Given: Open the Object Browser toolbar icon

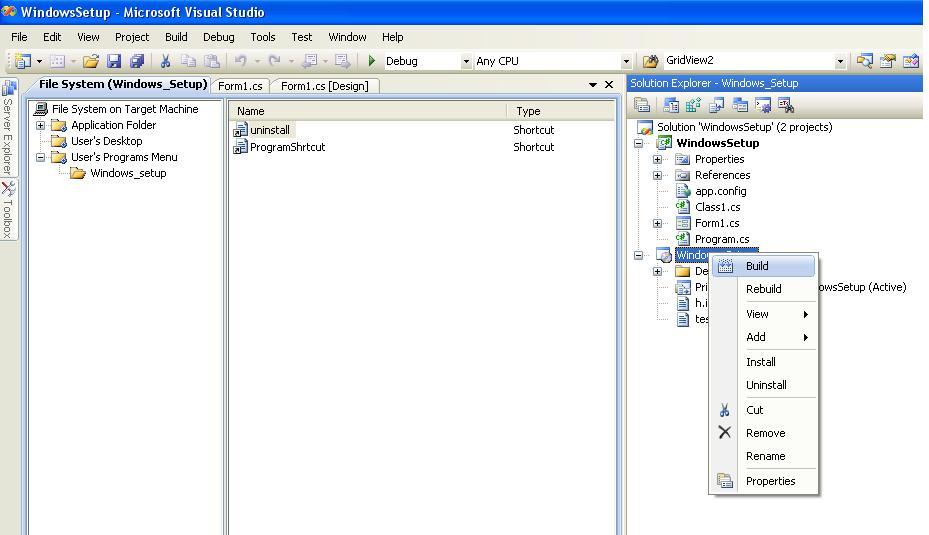Looking at the screenshot, I should [x=911, y=60].
